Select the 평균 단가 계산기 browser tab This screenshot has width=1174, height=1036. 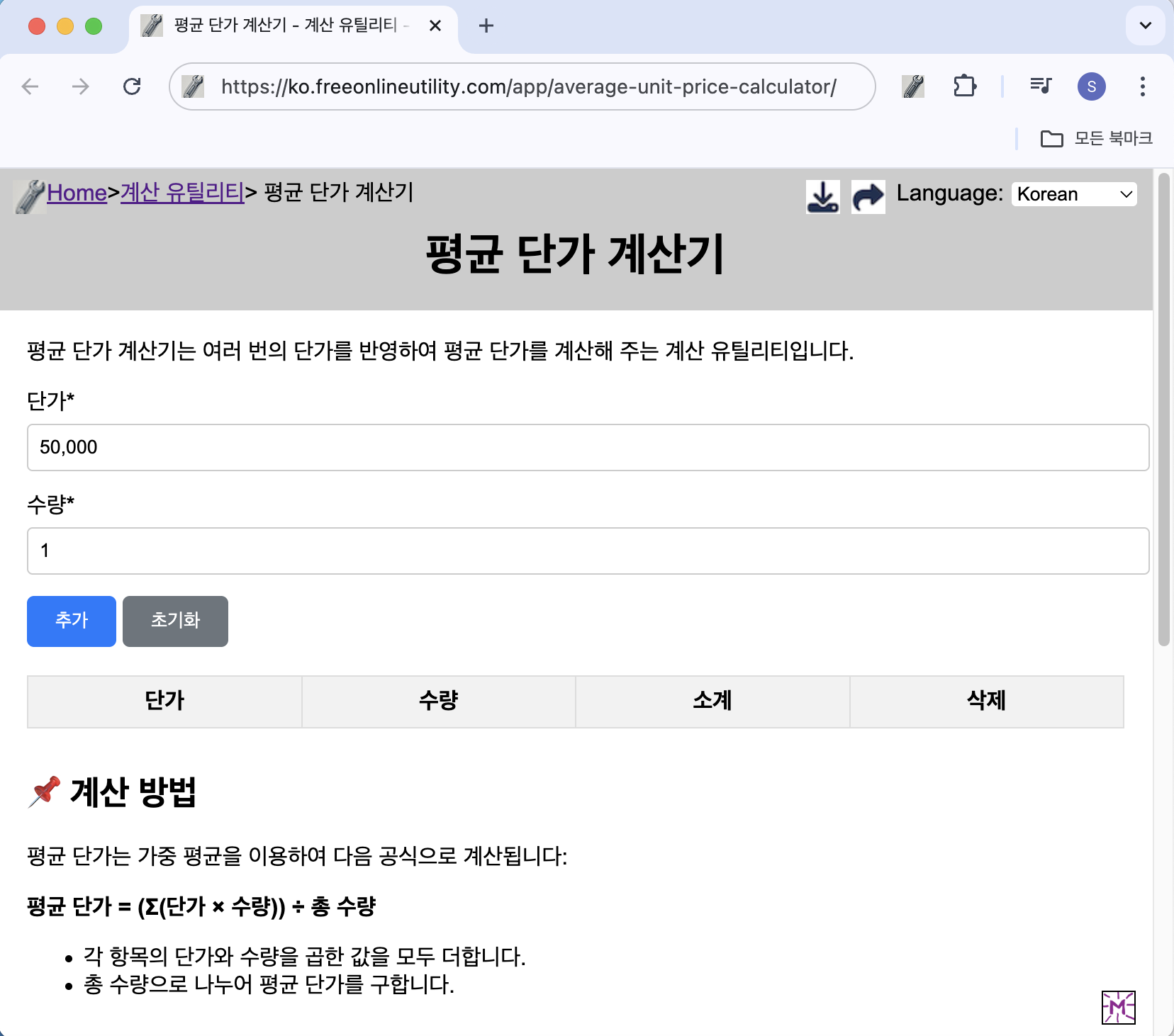(284, 26)
